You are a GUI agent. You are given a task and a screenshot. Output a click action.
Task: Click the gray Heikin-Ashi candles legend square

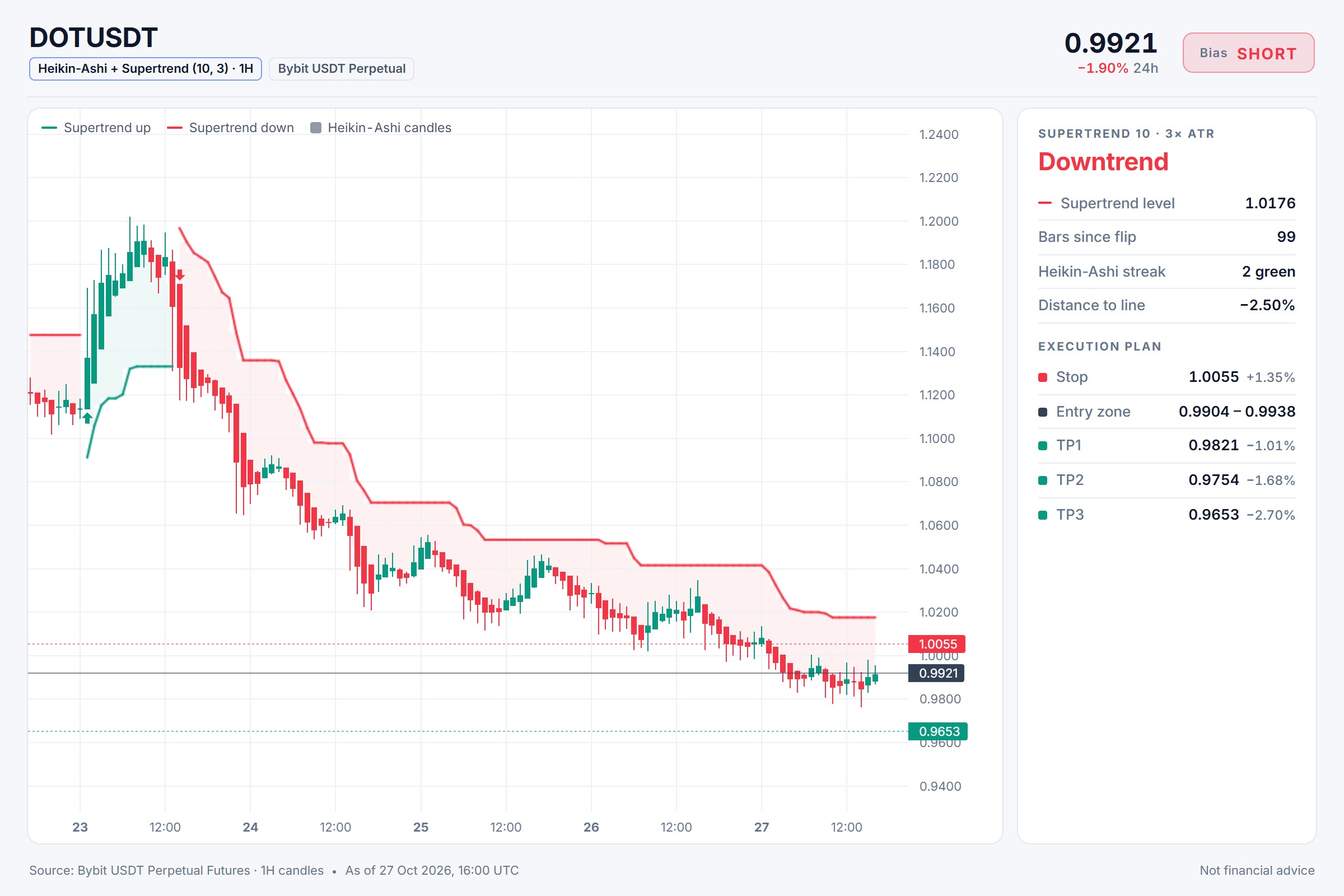(315, 128)
